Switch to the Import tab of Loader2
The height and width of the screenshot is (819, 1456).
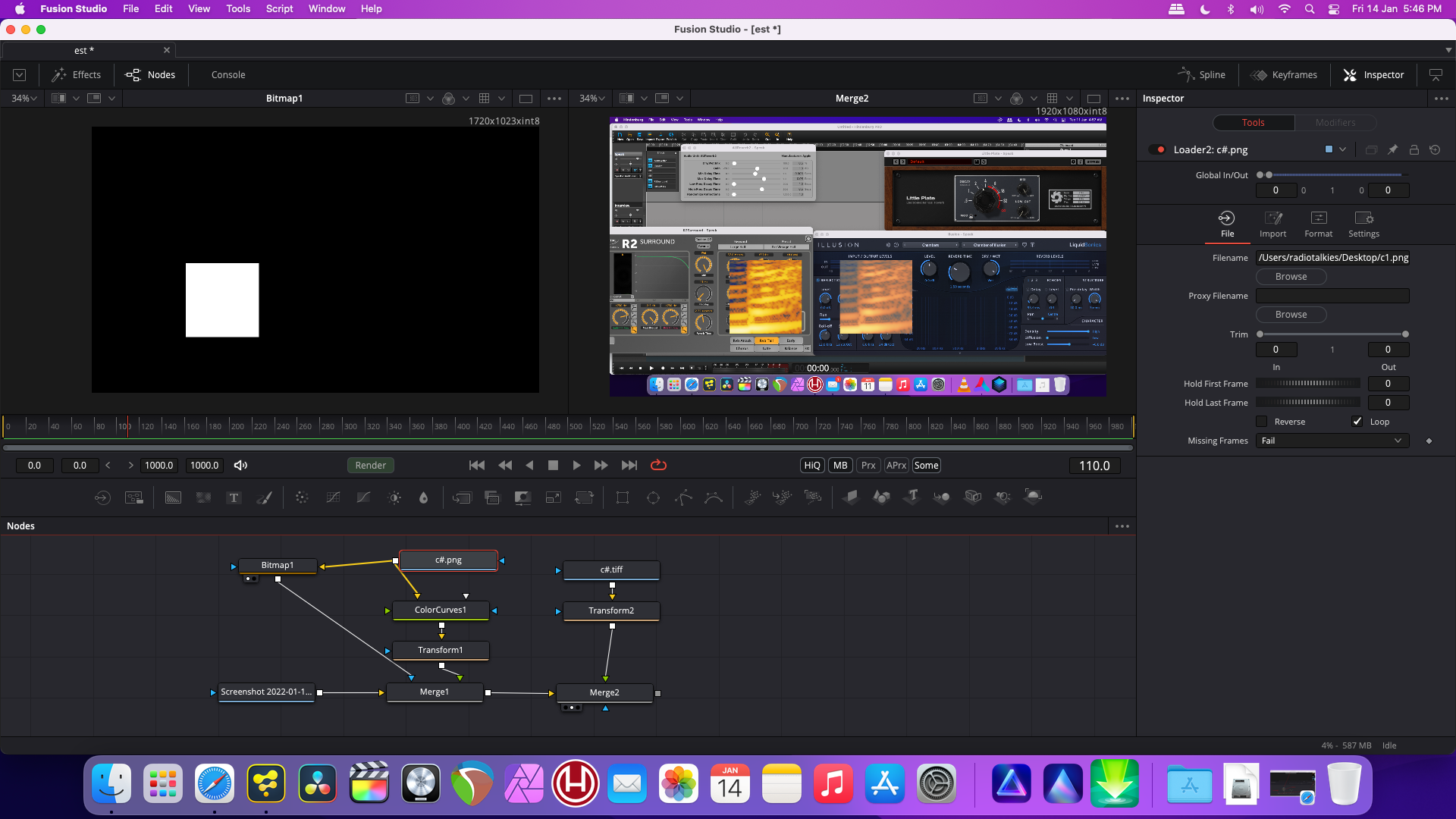click(x=1273, y=225)
